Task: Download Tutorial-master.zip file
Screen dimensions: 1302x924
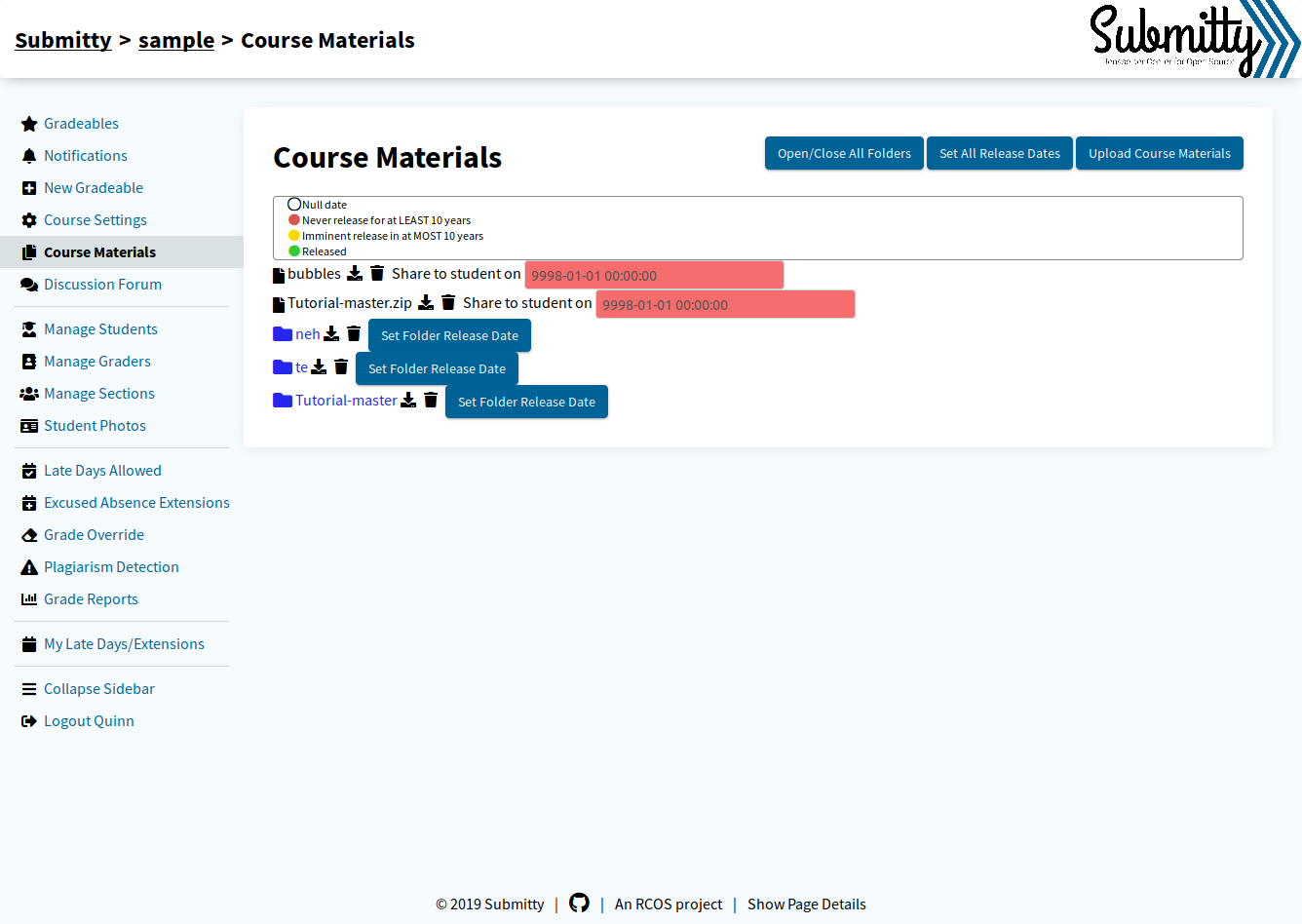Action: pyautogui.click(x=426, y=303)
